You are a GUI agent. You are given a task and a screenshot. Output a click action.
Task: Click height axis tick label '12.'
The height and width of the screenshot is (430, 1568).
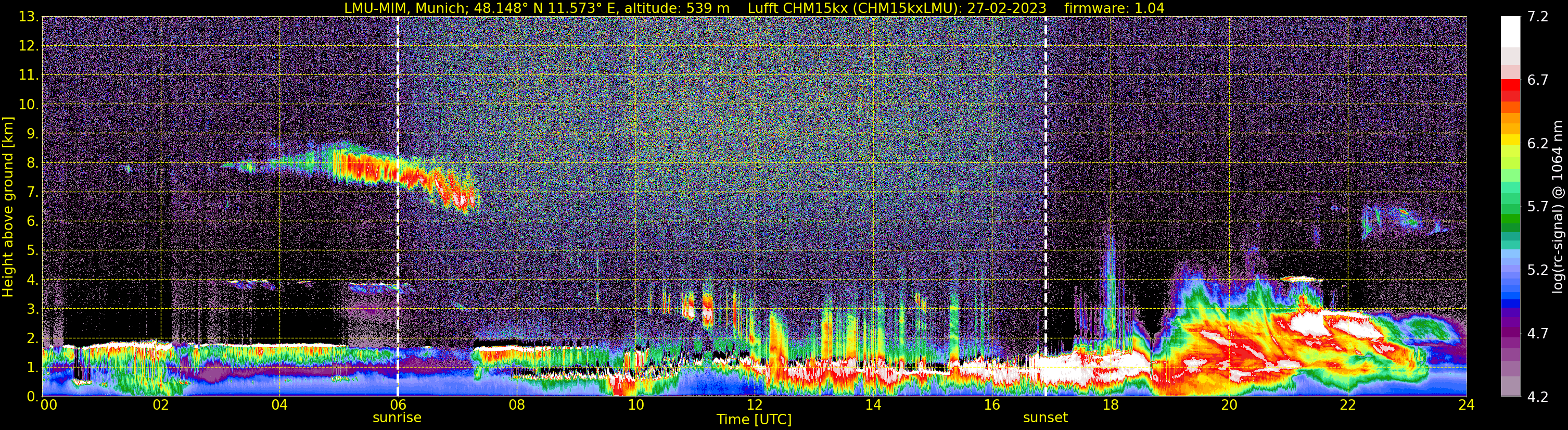point(29,46)
